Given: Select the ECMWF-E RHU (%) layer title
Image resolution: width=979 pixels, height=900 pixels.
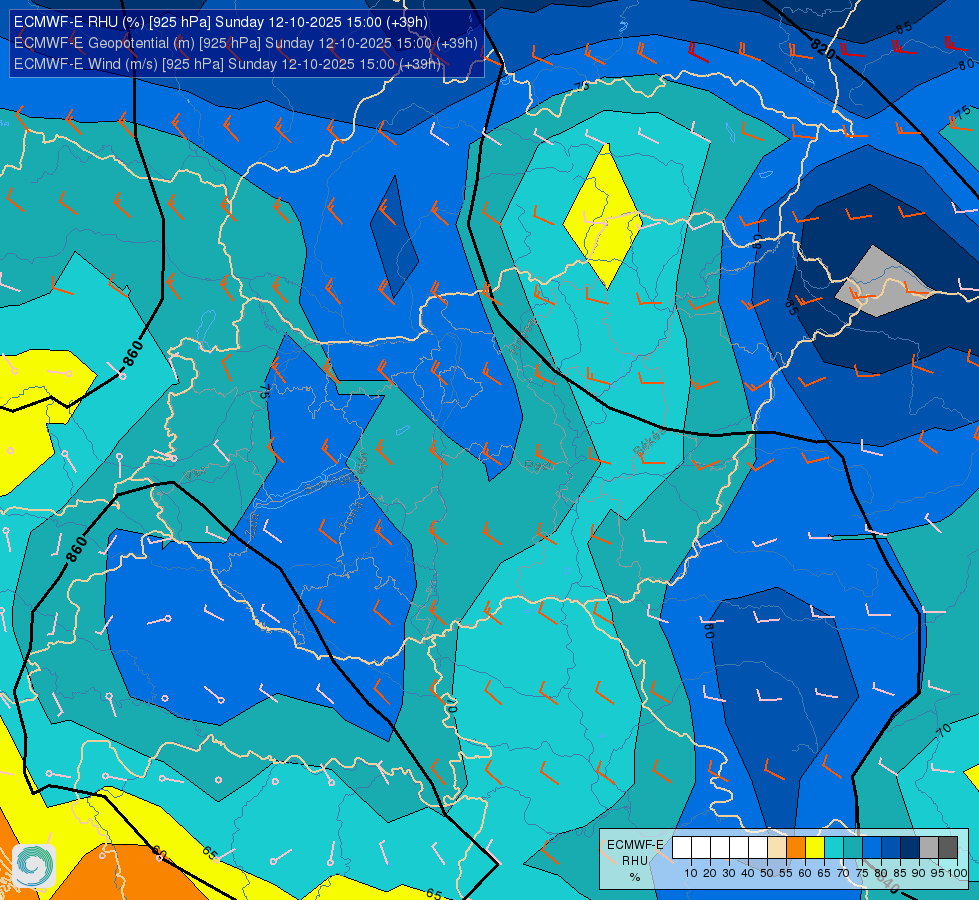Looking at the screenshot, I should pyautogui.click(x=220, y=22).
